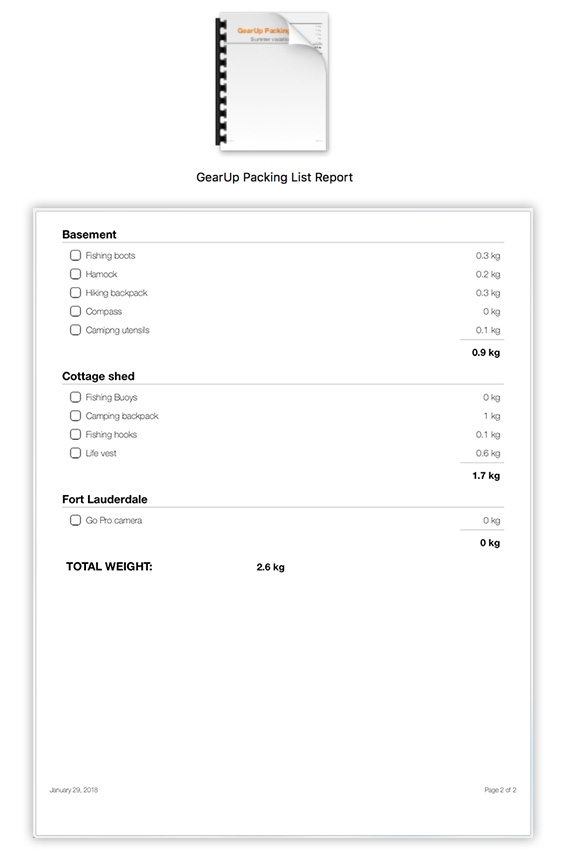Check the Fishing hooks checkbox
This screenshot has height=863, width=573.
pos(75,435)
